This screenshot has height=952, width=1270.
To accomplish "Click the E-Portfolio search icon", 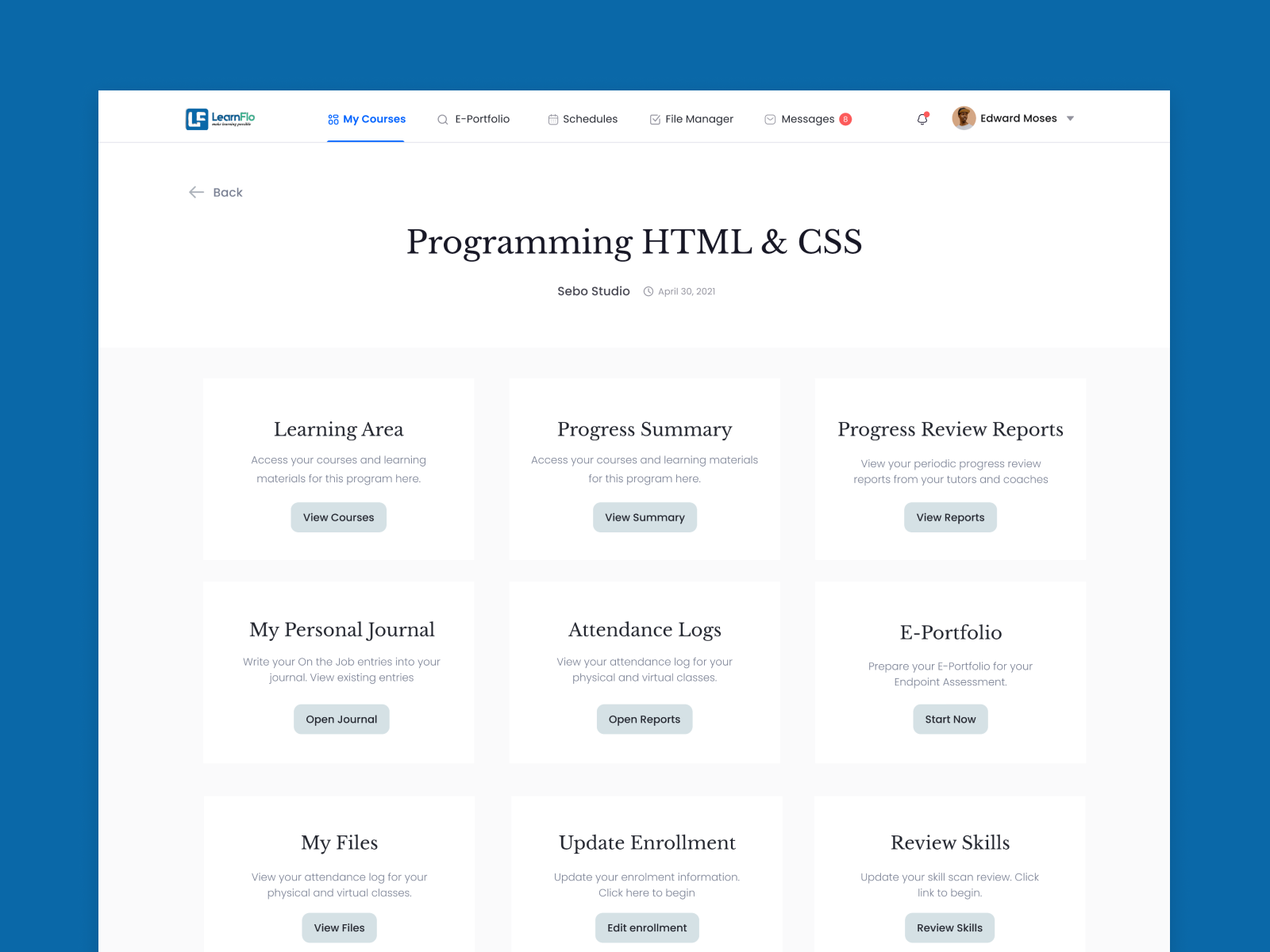I will pyautogui.click(x=442, y=119).
